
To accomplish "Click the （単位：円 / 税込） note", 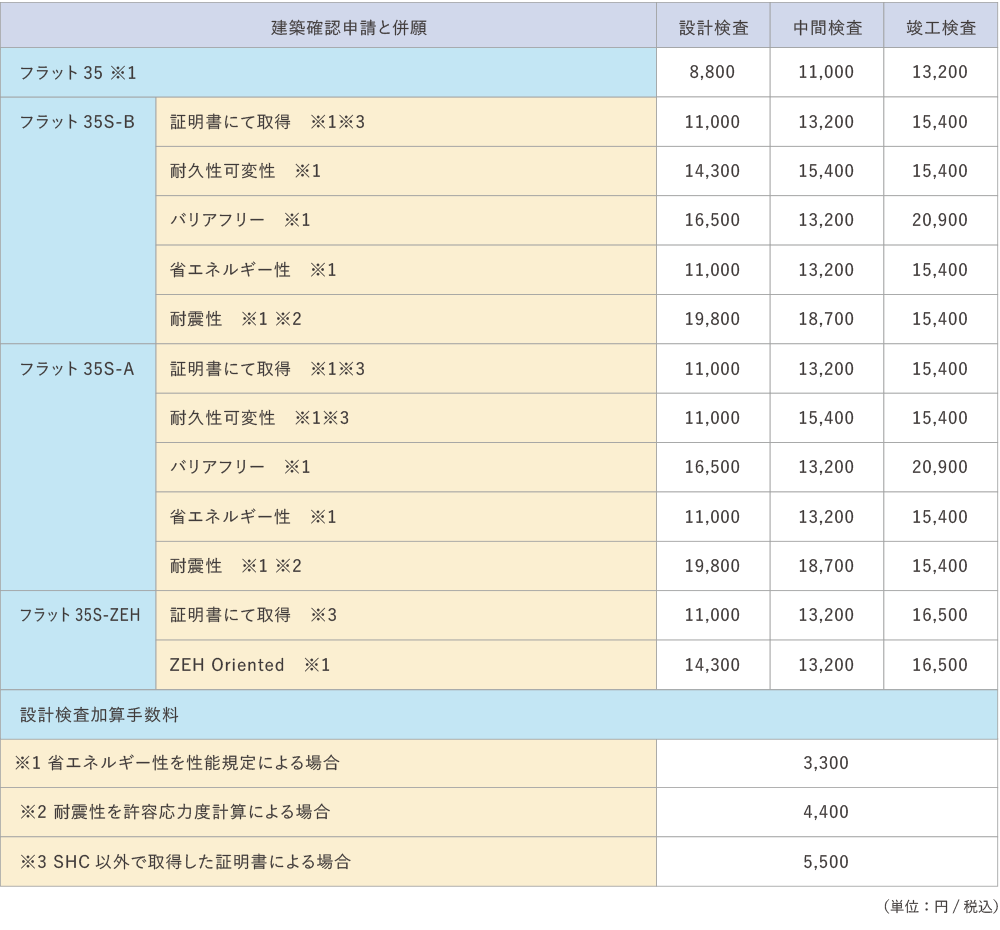I will click(941, 906).
